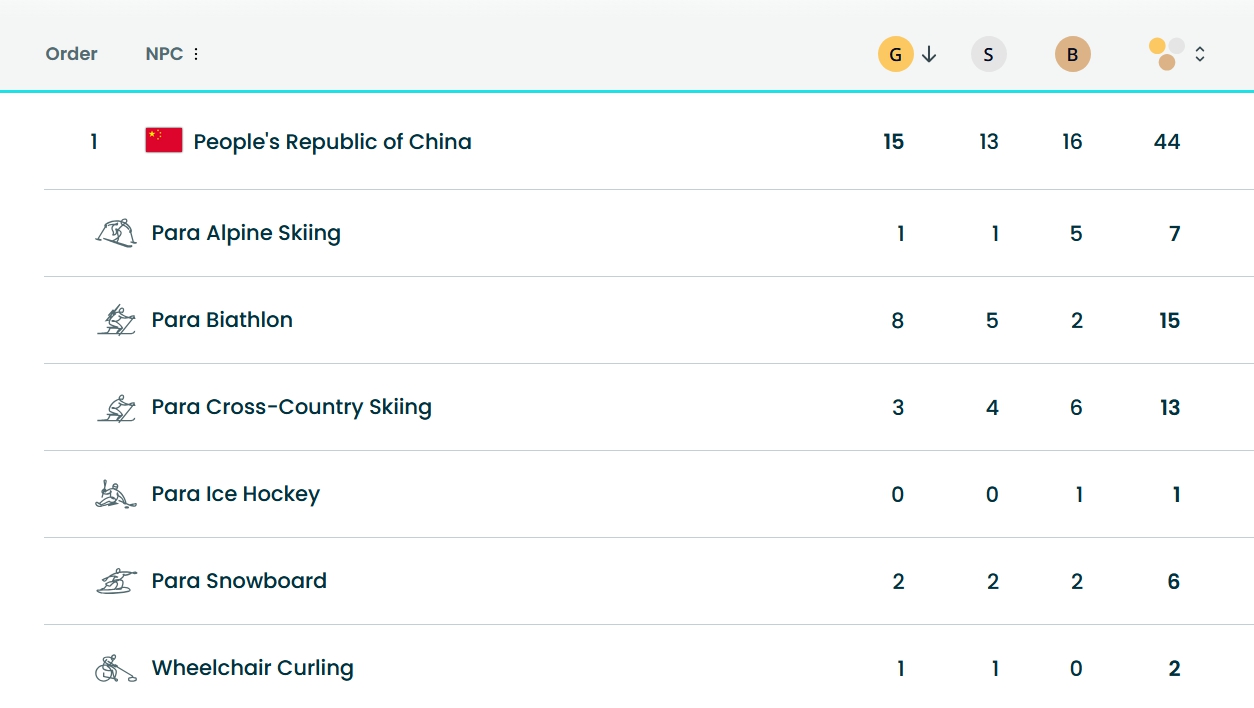This screenshot has width=1254, height=708.
Task: Collapse People's Republic of China row
Action: tap(332, 142)
